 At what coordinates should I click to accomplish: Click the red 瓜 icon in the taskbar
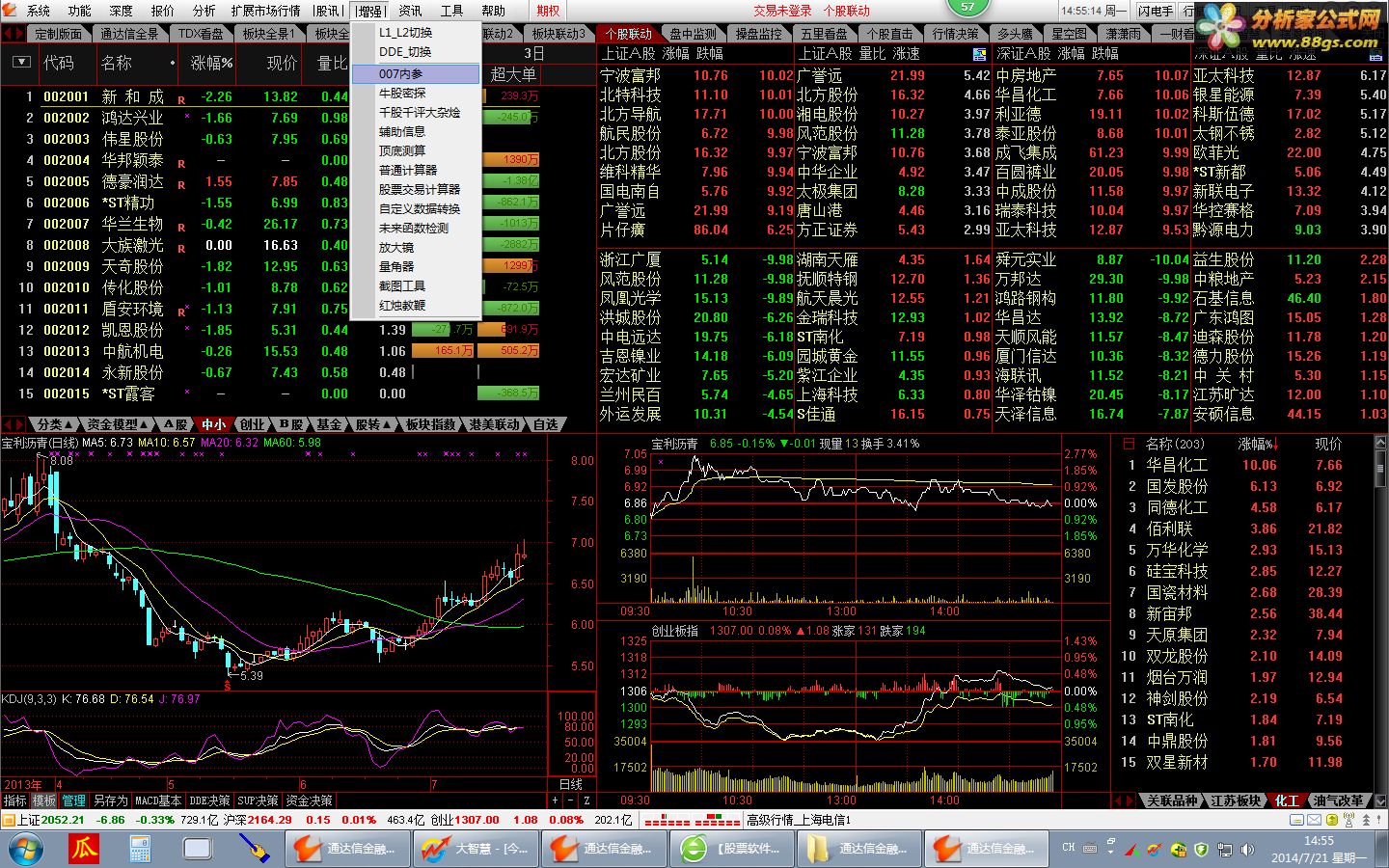(x=84, y=849)
